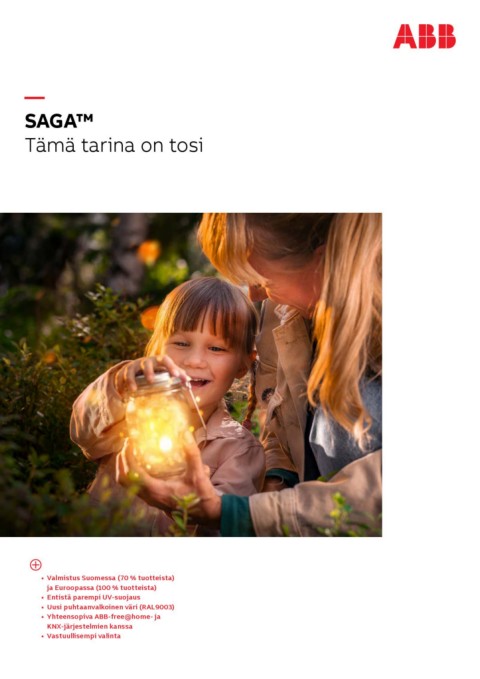Image resolution: width=480 pixels, height=679 pixels.
Task: Click the woman's teal green sleeve cuff
Action: coord(236,515)
